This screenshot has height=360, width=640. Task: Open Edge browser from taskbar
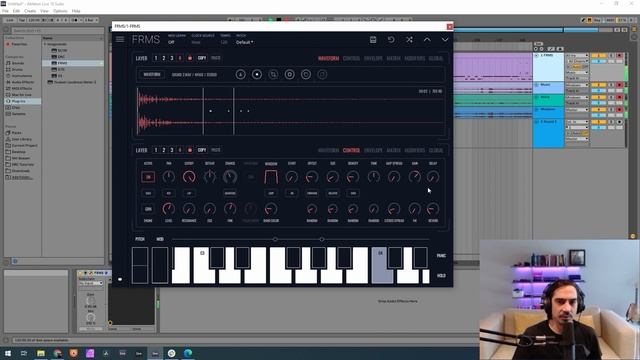(188, 353)
